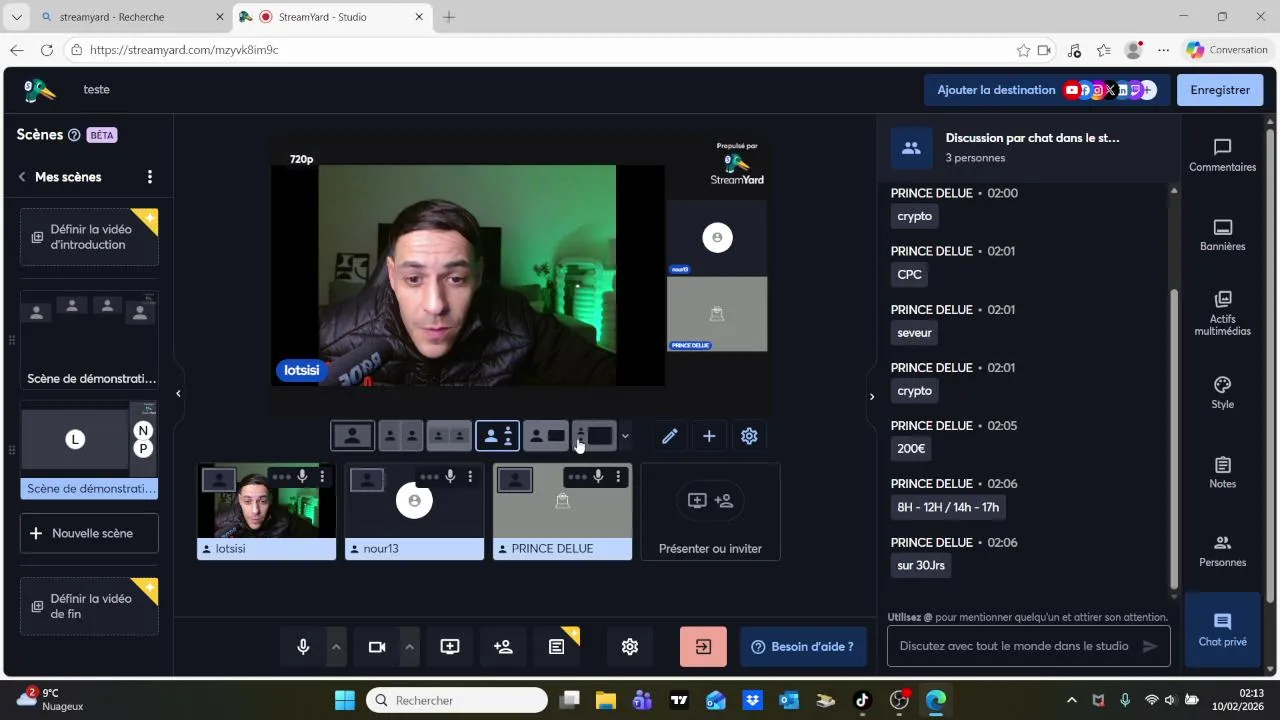The width and height of the screenshot is (1280, 720).
Task: Click Ajouter la destination button
Action: click(1045, 90)
